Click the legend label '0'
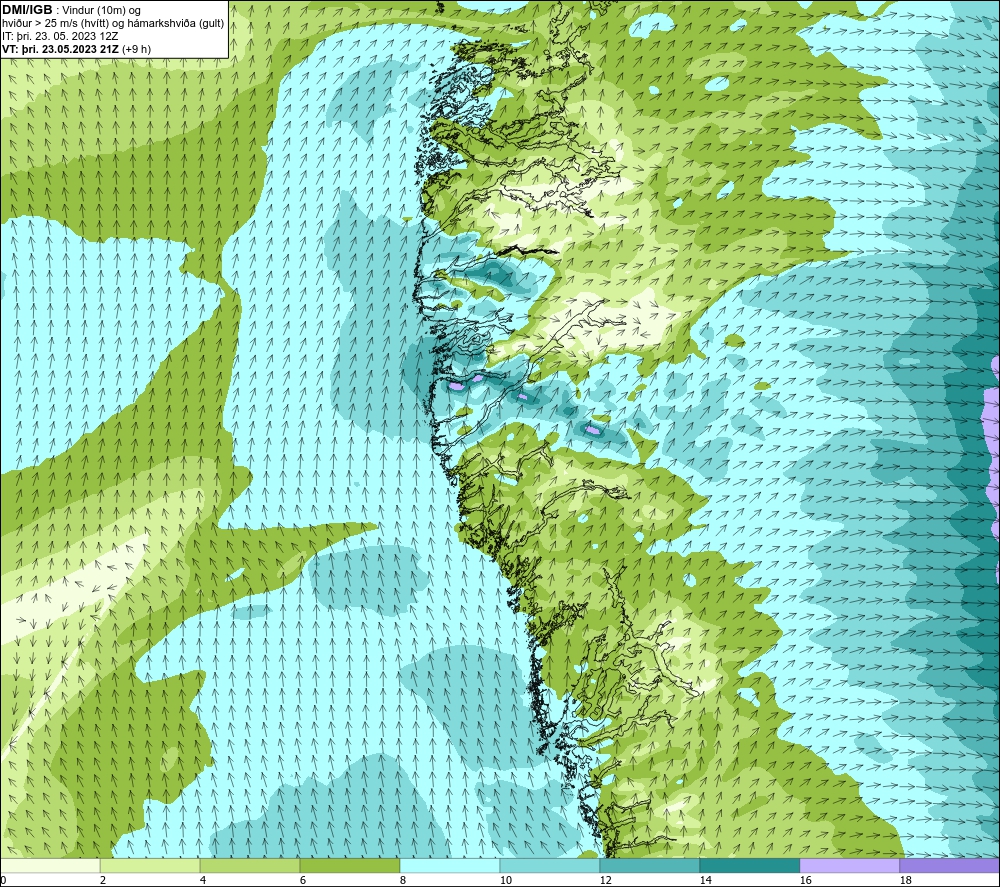The image size is (1000, 887). coord(3,880)
